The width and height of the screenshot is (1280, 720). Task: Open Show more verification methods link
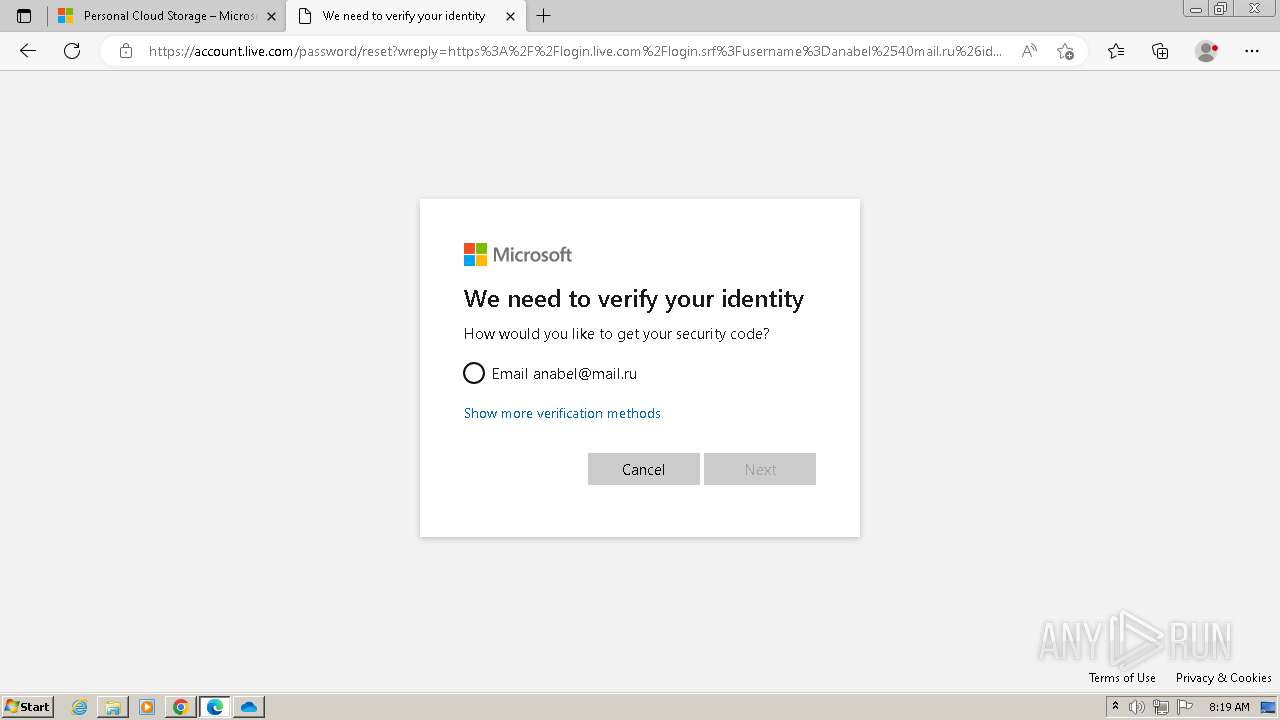point(562,413)
